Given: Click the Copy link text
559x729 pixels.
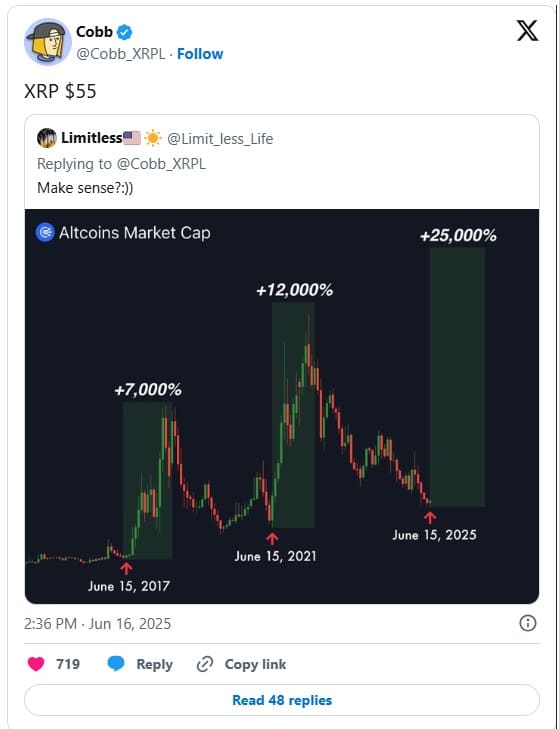Looking at the screenshot, I should click(x=255, y=664).
